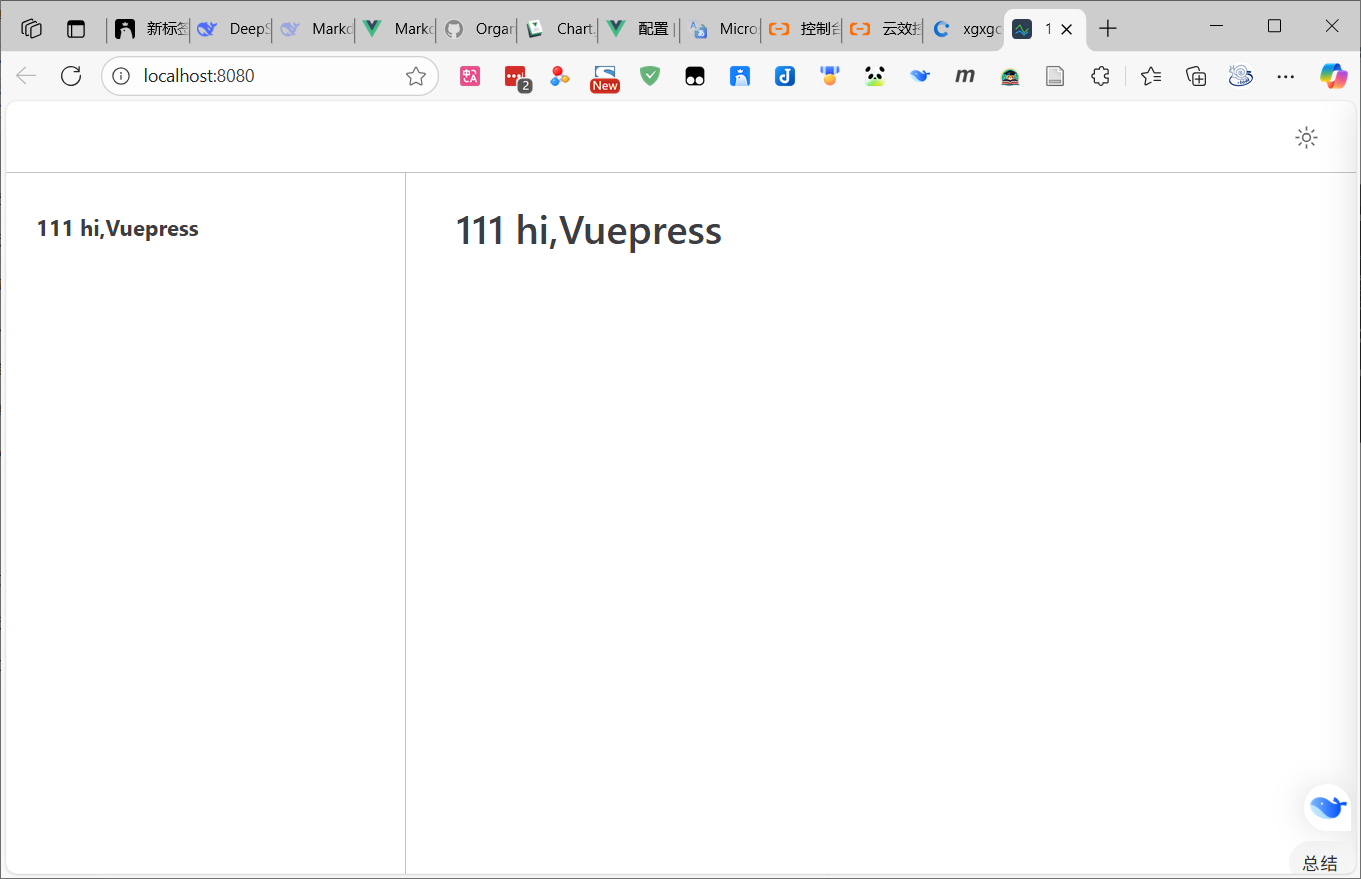Minimize the browser window

(x=1216, y=26)
